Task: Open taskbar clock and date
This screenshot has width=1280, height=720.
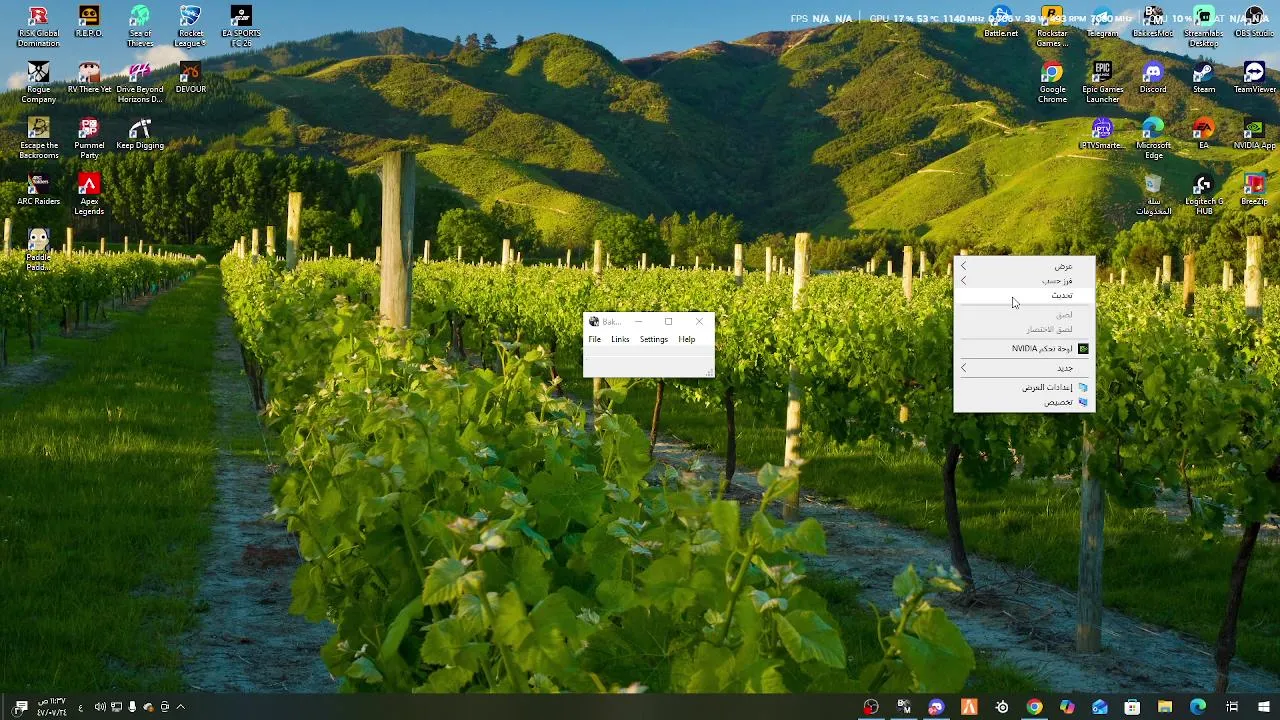Action: pos(51,707)
